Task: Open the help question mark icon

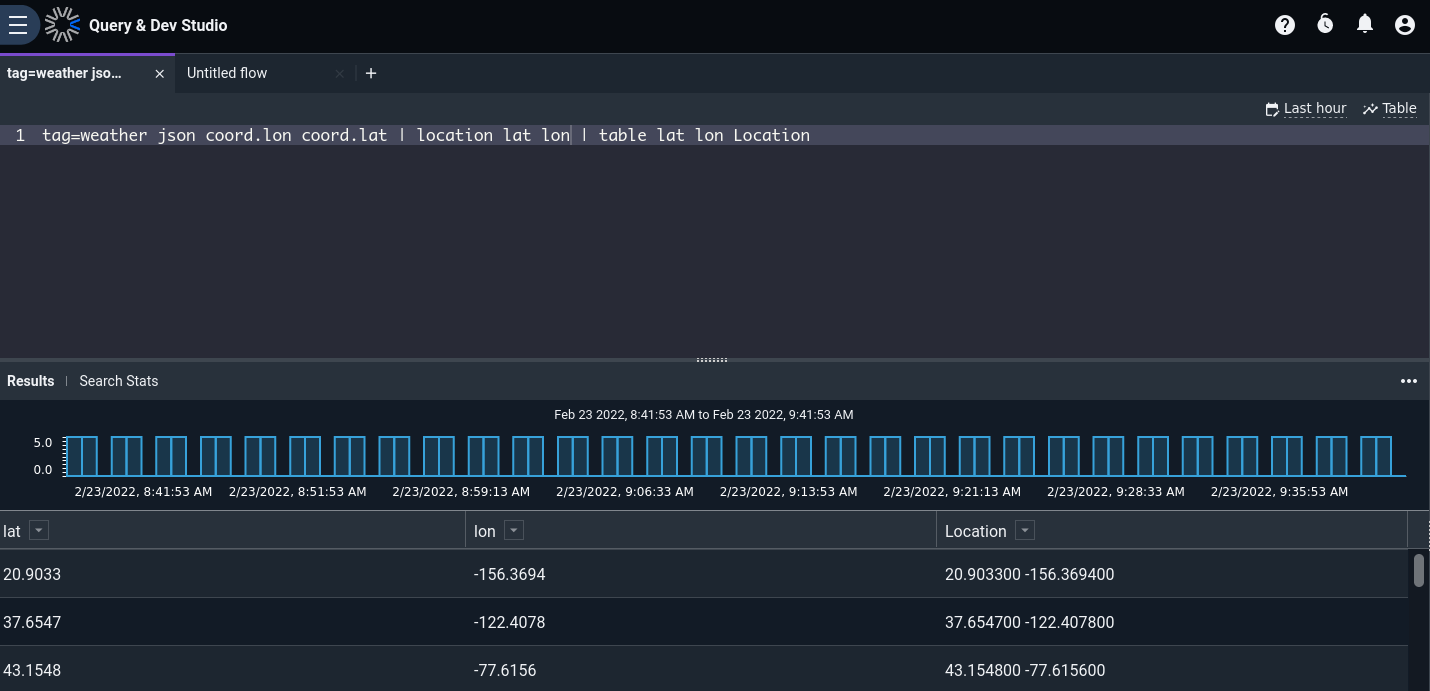Action: (1285, 25)
